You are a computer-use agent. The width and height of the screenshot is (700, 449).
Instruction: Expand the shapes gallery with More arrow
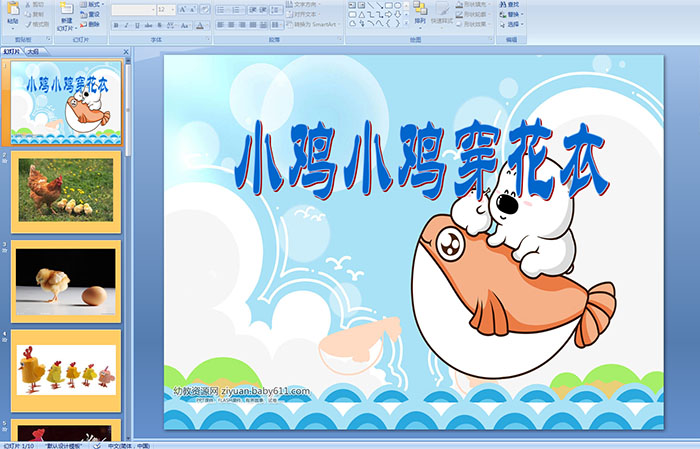(x=406, y=23)
